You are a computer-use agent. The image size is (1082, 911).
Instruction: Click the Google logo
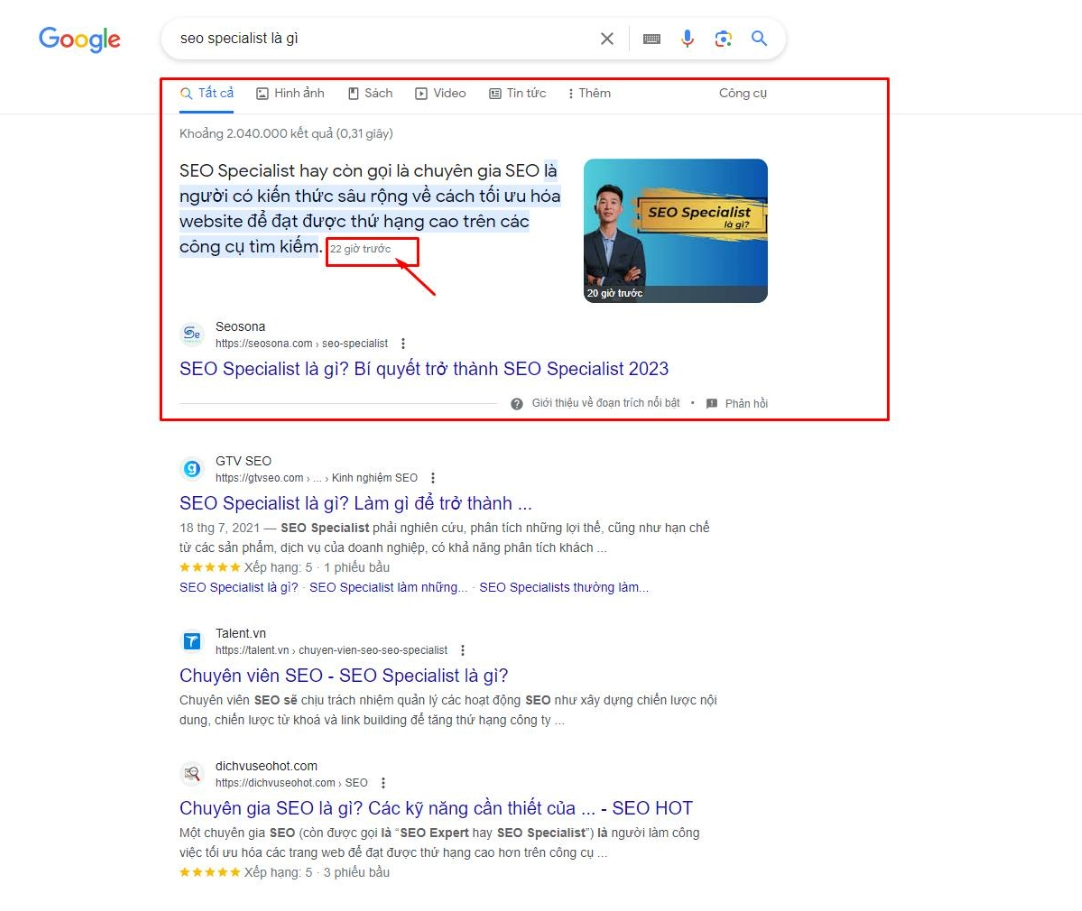[x=79, y=39]
